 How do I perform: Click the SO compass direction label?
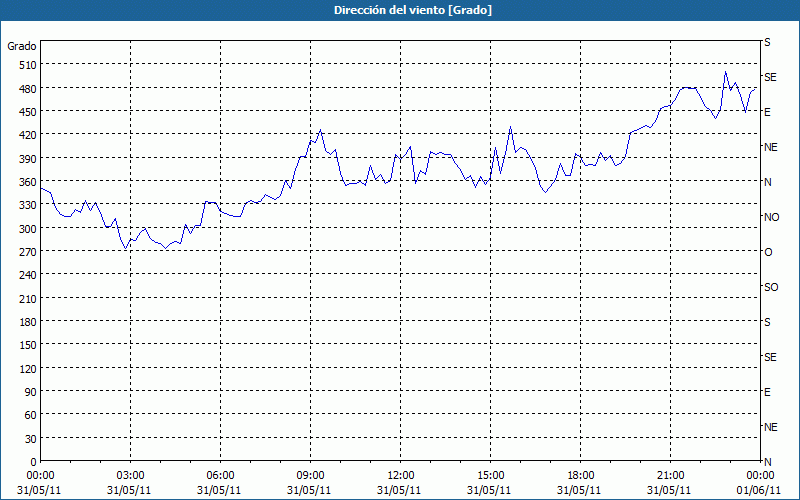[x=771, y=287]
